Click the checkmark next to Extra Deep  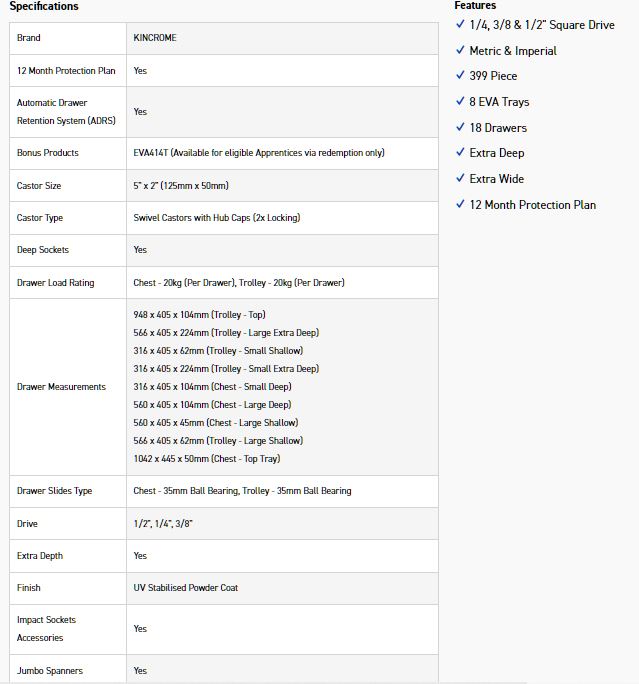(460, 153)
